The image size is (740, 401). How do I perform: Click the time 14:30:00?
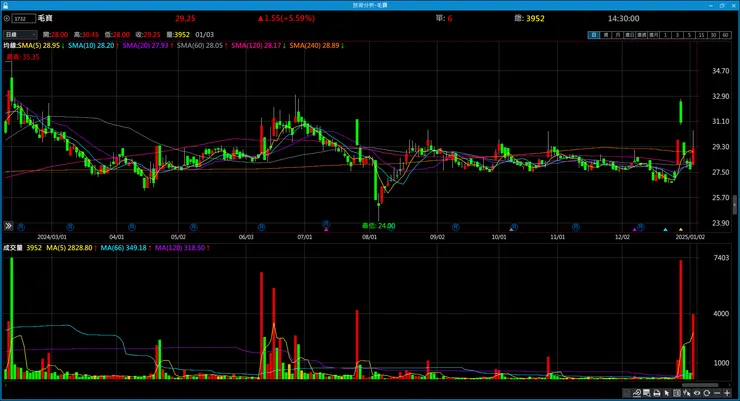click(623, 18)
